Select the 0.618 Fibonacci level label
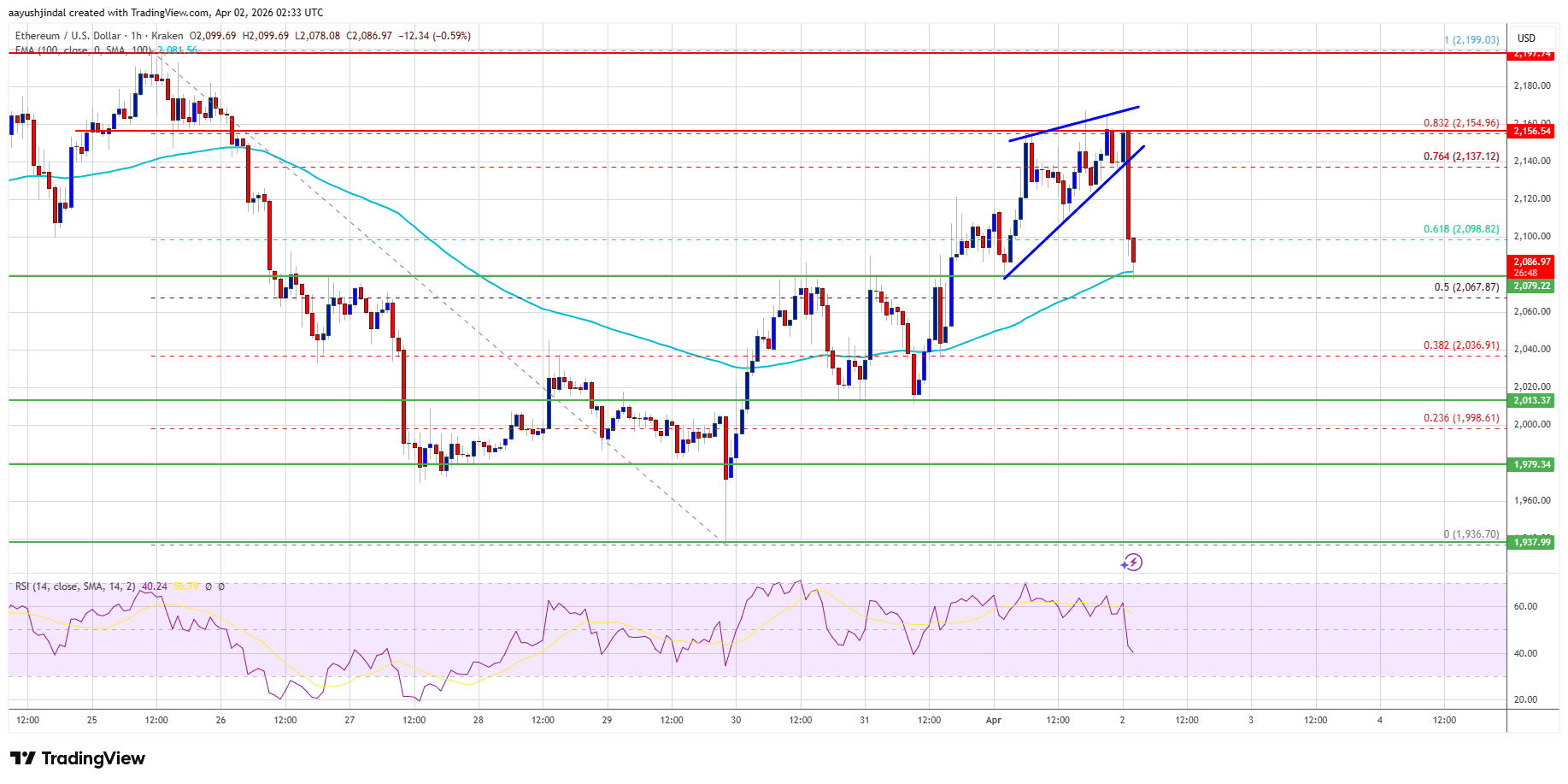The height and width of the screenshot is (784, 1568). (1460, 229)
